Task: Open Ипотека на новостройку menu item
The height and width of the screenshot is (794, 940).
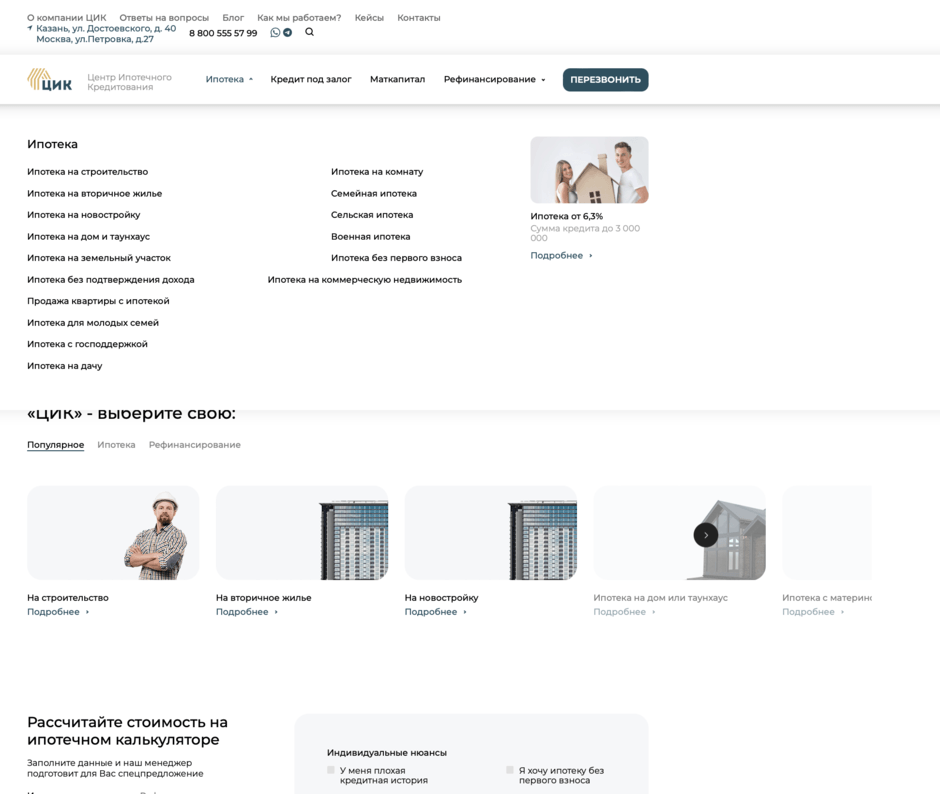Action: [83, 215]
